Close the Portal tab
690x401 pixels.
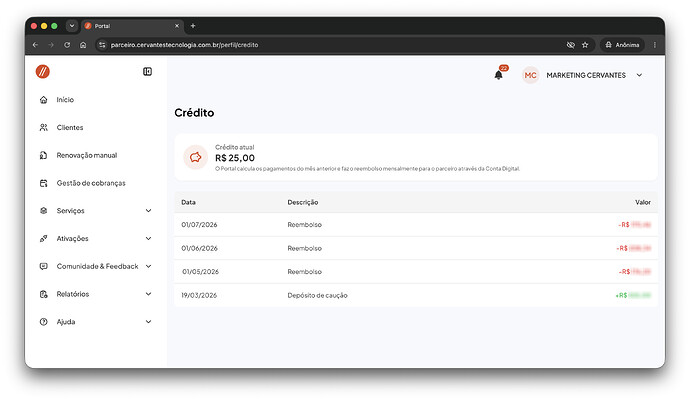[x=177, y=26]
